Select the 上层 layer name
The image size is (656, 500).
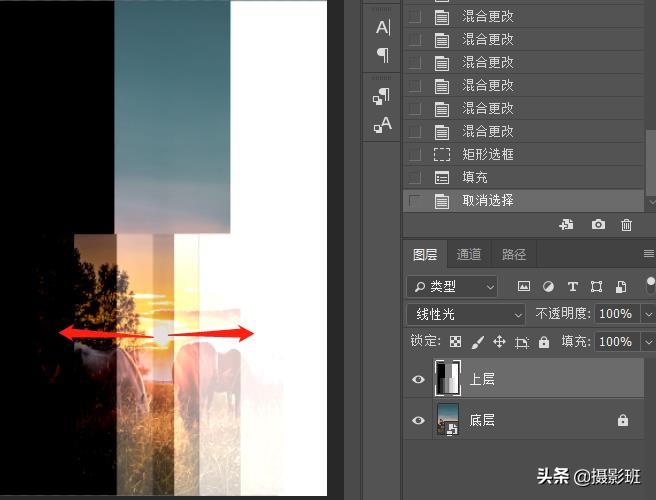coord(482,379)
